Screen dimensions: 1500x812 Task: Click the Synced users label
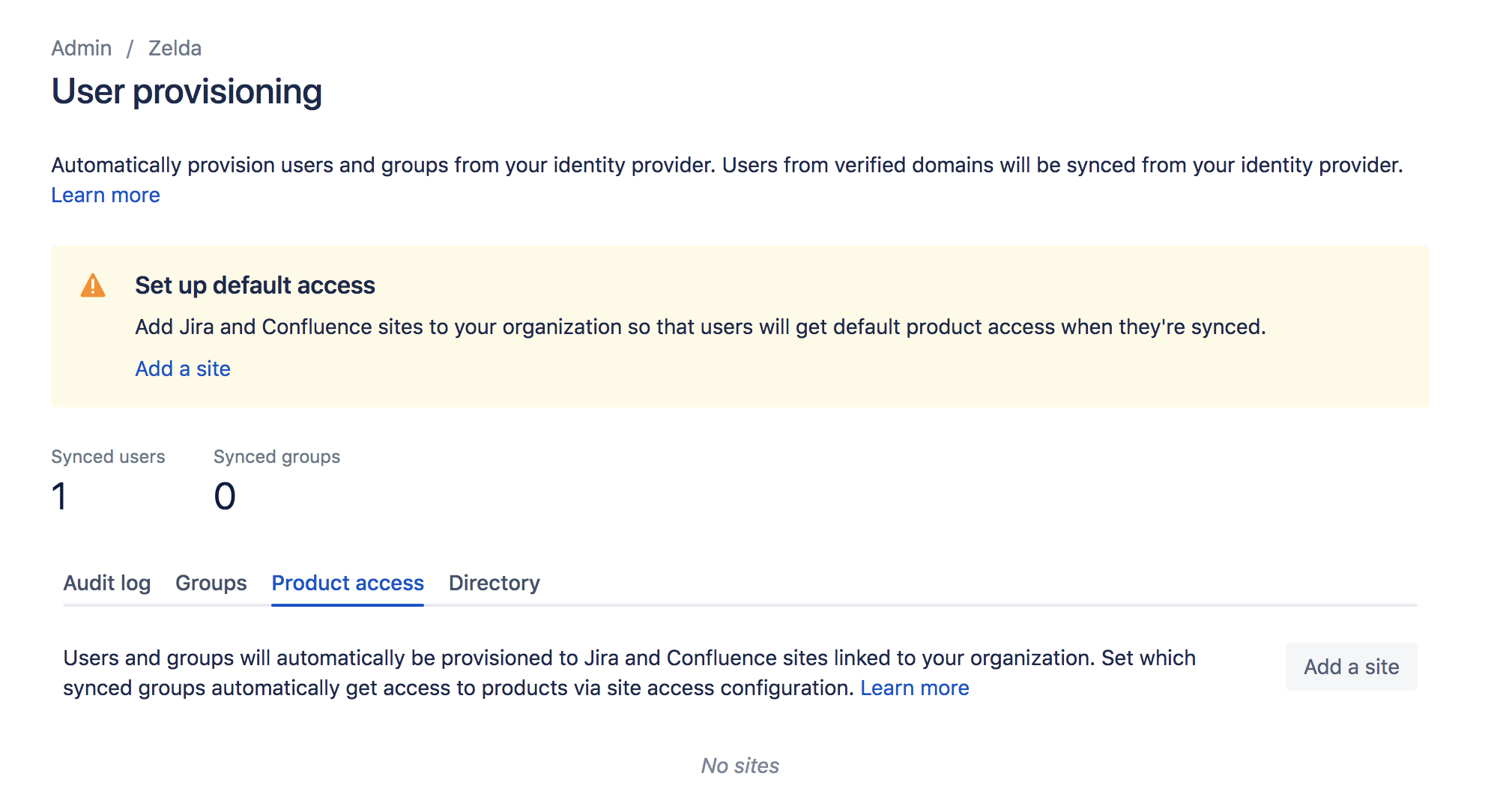click(108, 457)
